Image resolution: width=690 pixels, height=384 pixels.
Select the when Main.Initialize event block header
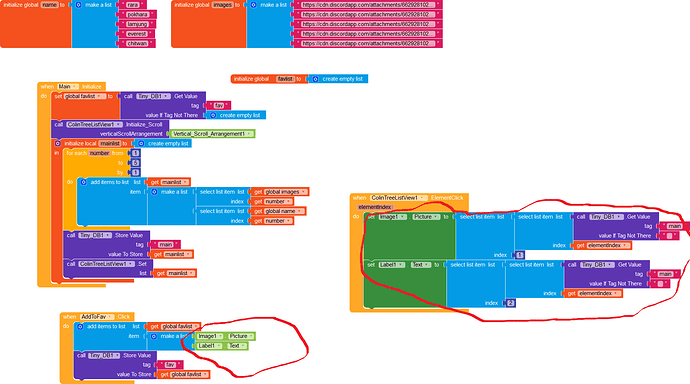tap(71, 87)
